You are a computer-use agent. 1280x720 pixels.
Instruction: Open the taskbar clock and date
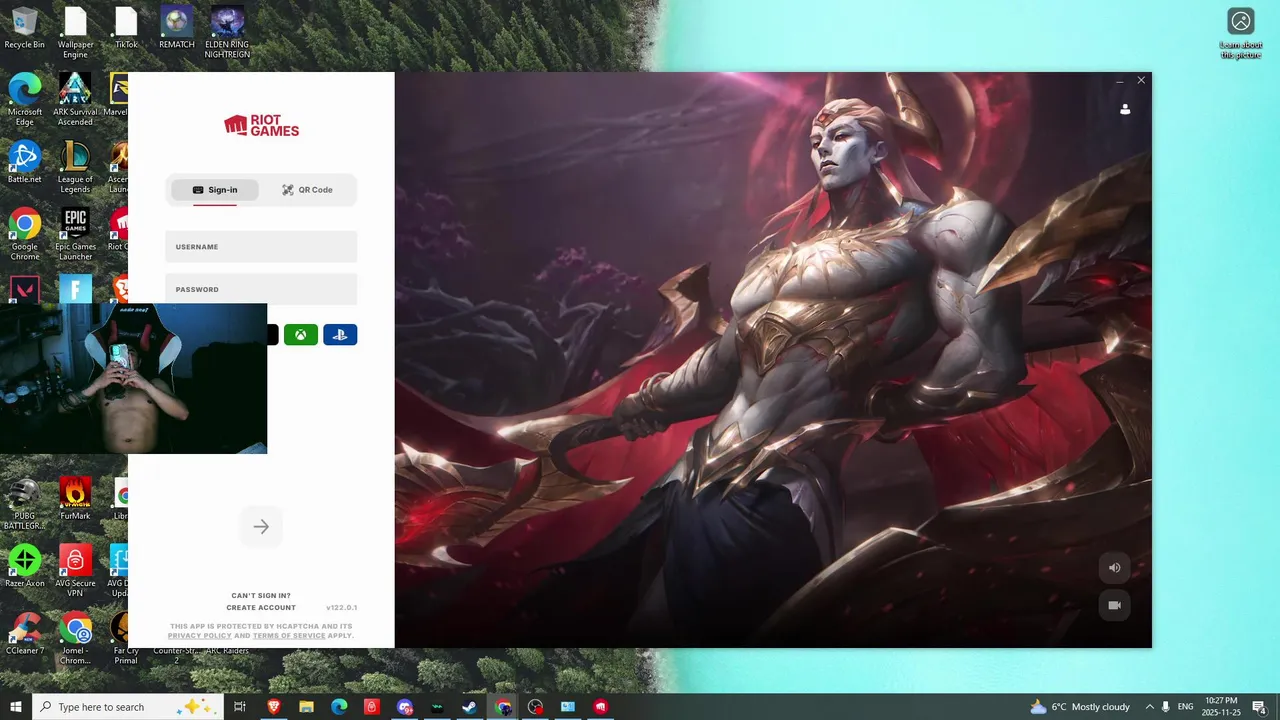coord(1222,707)
